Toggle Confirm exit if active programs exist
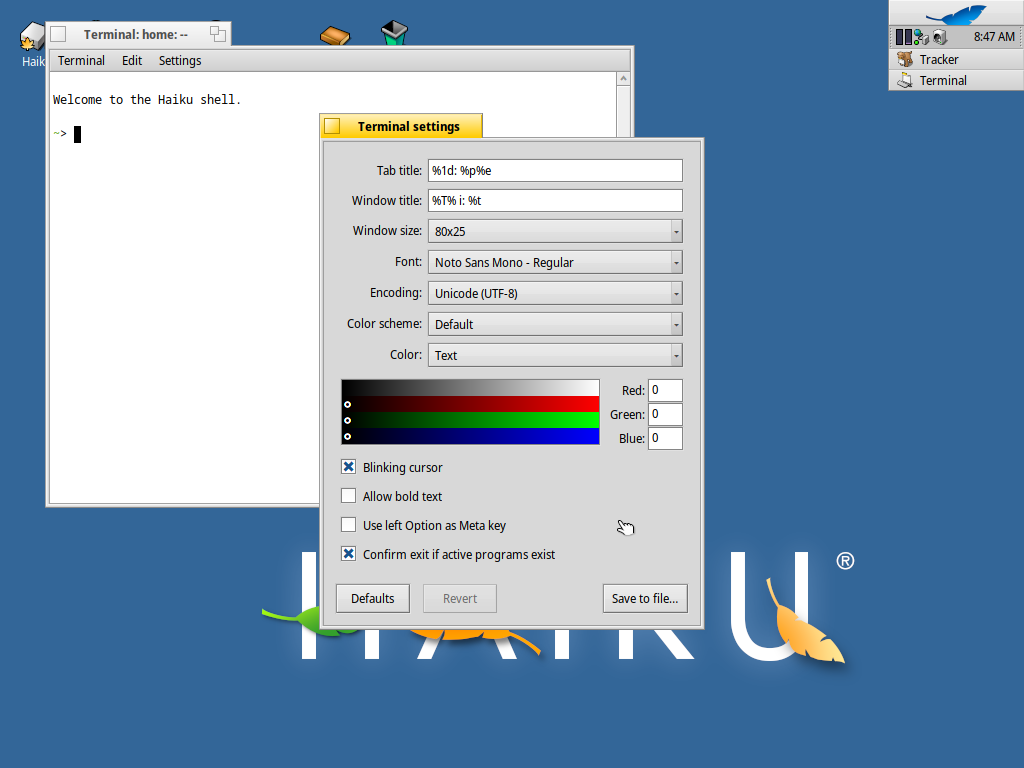The height and width of the screenshot is (768, 1024). [349, 554]
